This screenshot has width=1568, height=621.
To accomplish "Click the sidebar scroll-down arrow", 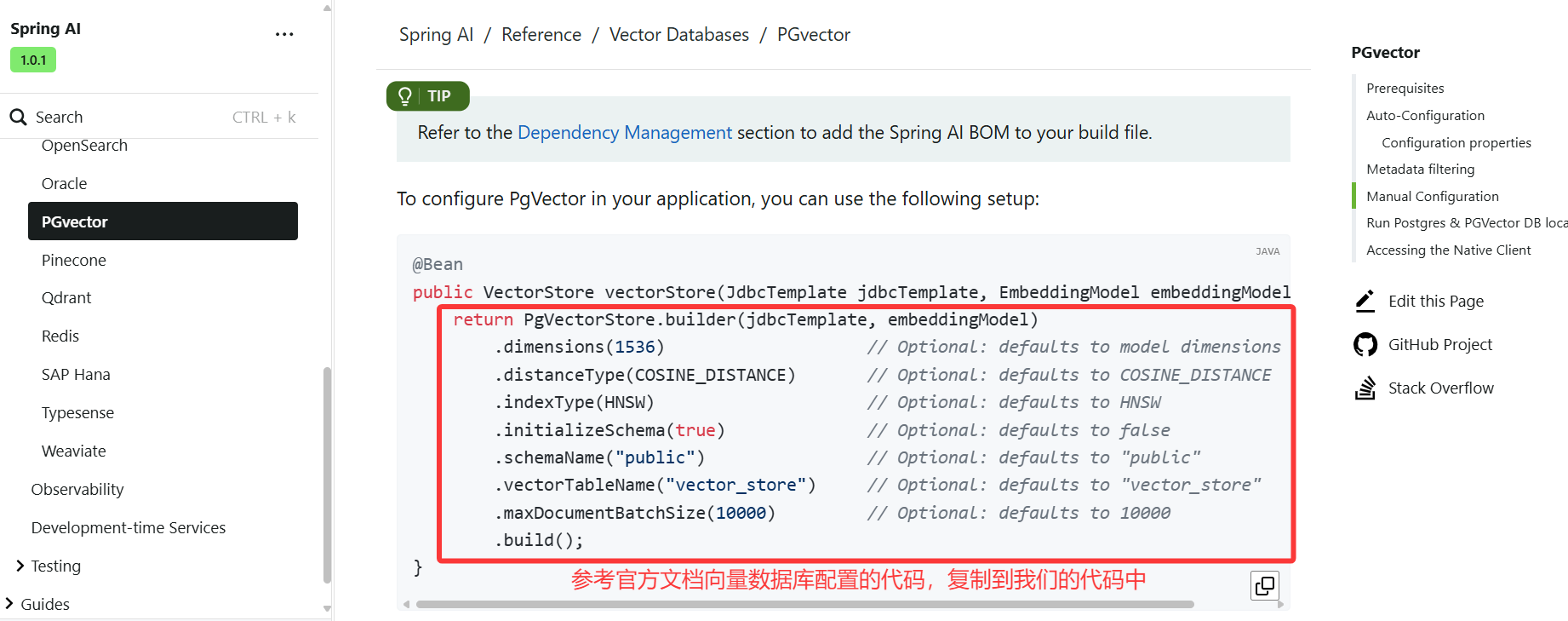I will tap(327, 609).
